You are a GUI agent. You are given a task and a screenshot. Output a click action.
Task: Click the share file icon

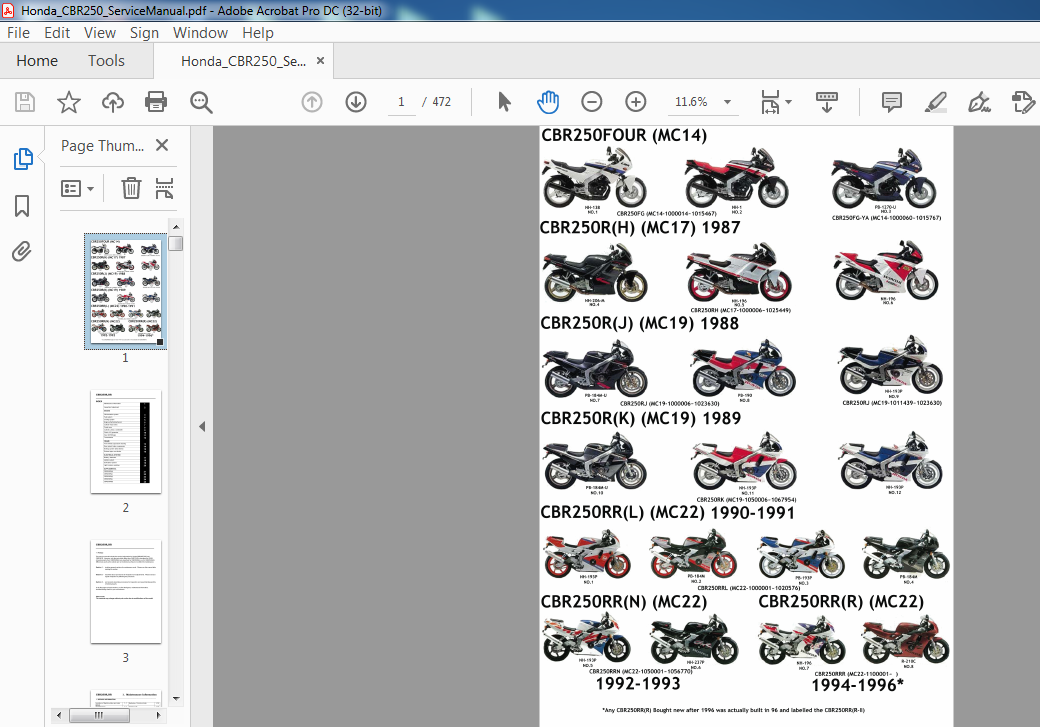click(1023, 102)
